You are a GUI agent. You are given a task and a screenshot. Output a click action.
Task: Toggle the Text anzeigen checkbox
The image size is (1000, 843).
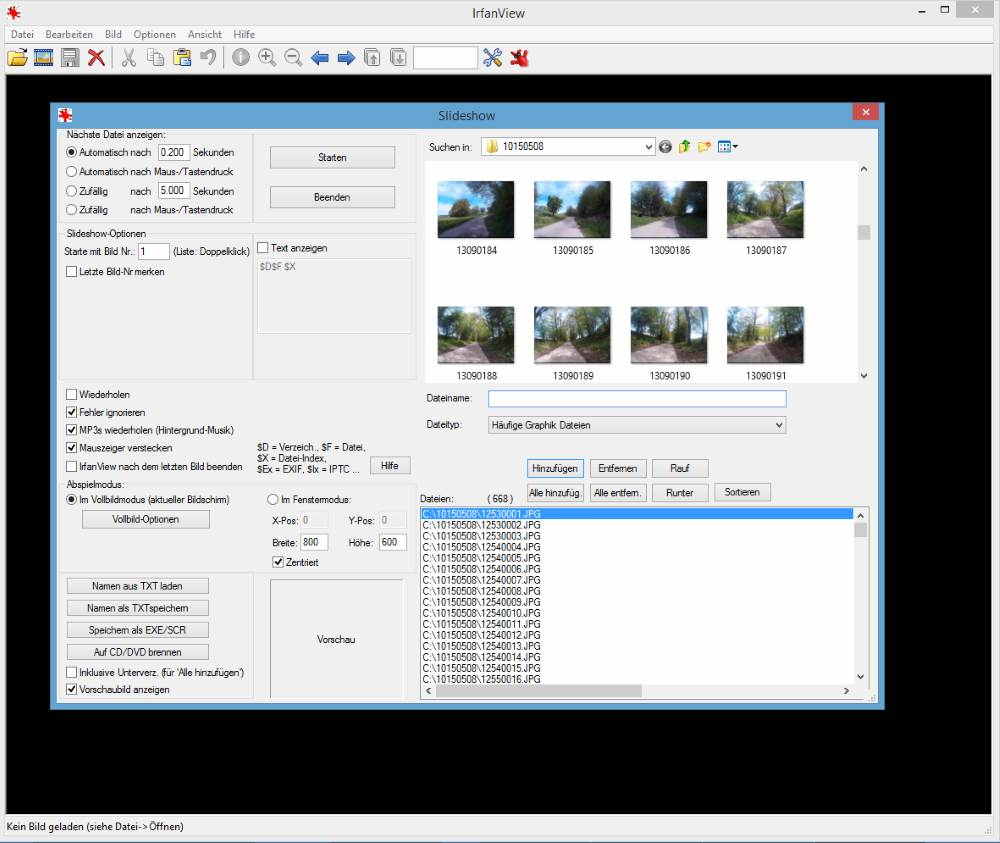tap(263, 248)
